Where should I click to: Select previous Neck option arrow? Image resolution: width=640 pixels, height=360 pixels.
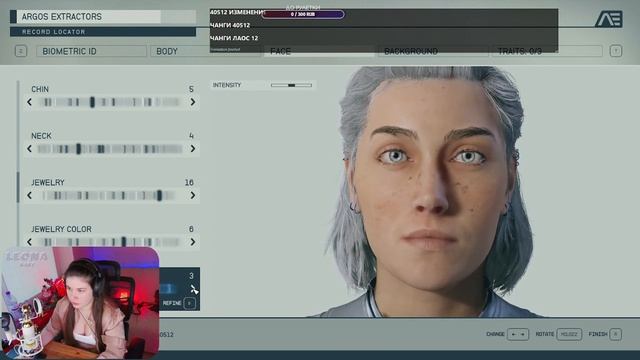29,149
